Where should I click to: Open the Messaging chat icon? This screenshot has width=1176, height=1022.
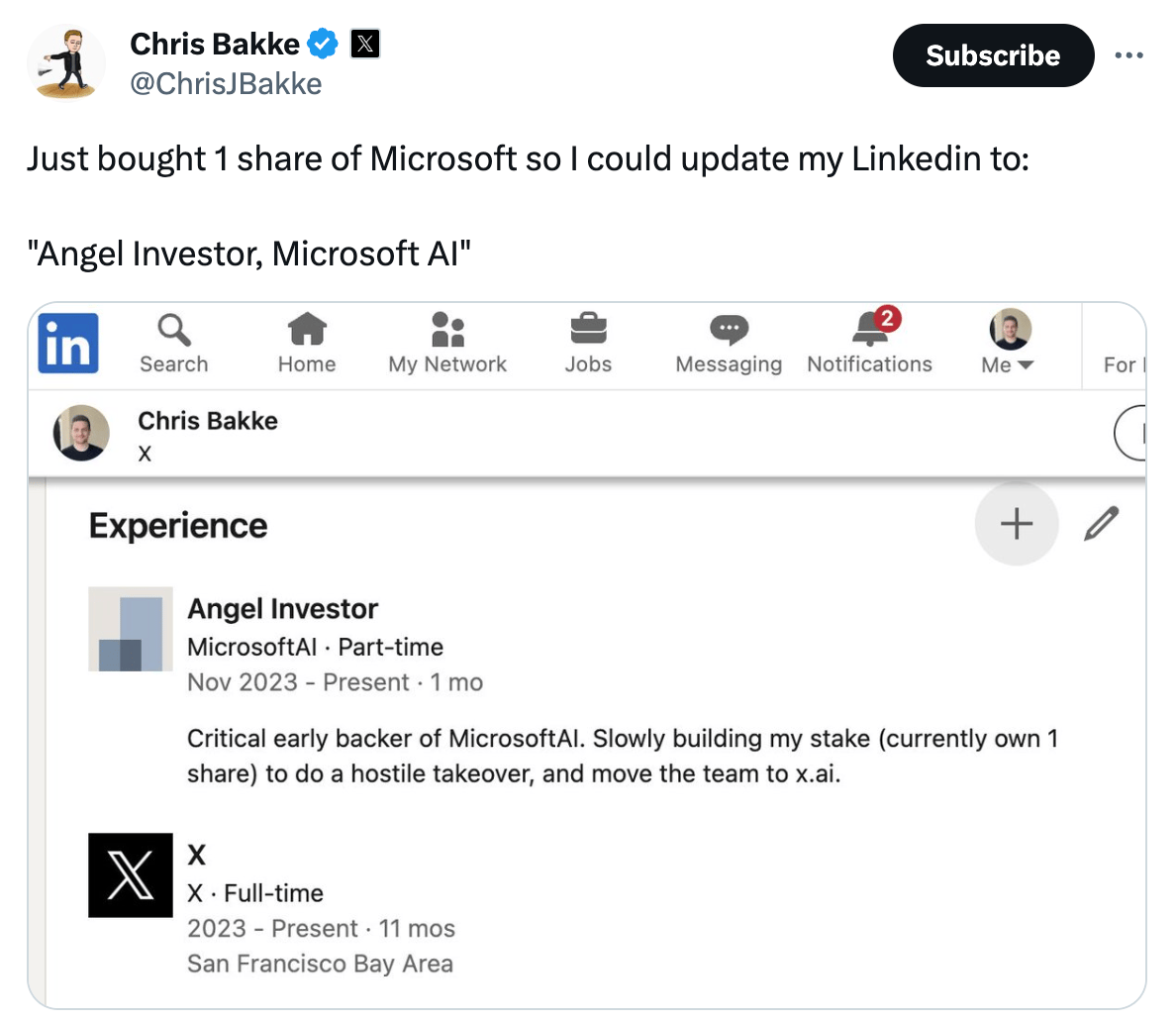(x=729, y=330)
